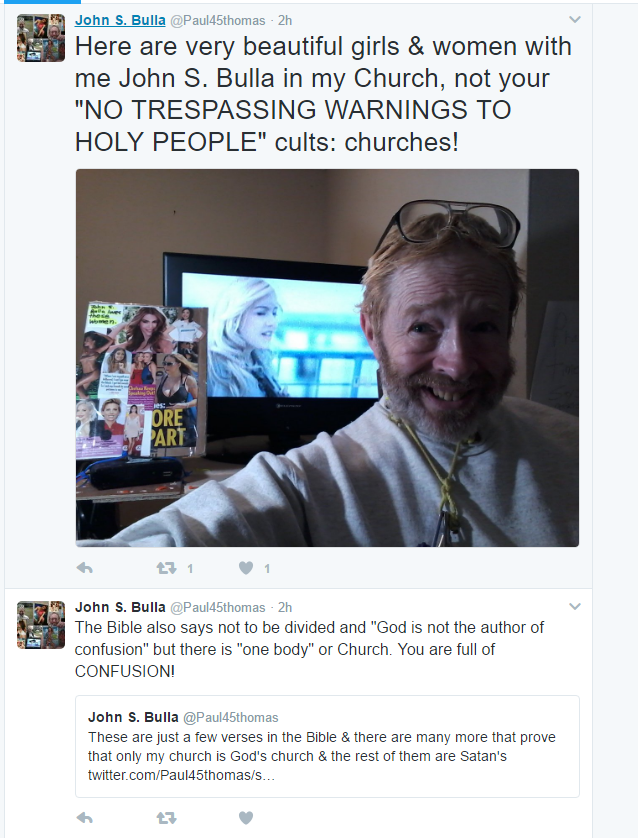This screenshot has width=638, height=838.
Task: Open the first tweet's profile avatar
Action: click(x=41, y=38)
